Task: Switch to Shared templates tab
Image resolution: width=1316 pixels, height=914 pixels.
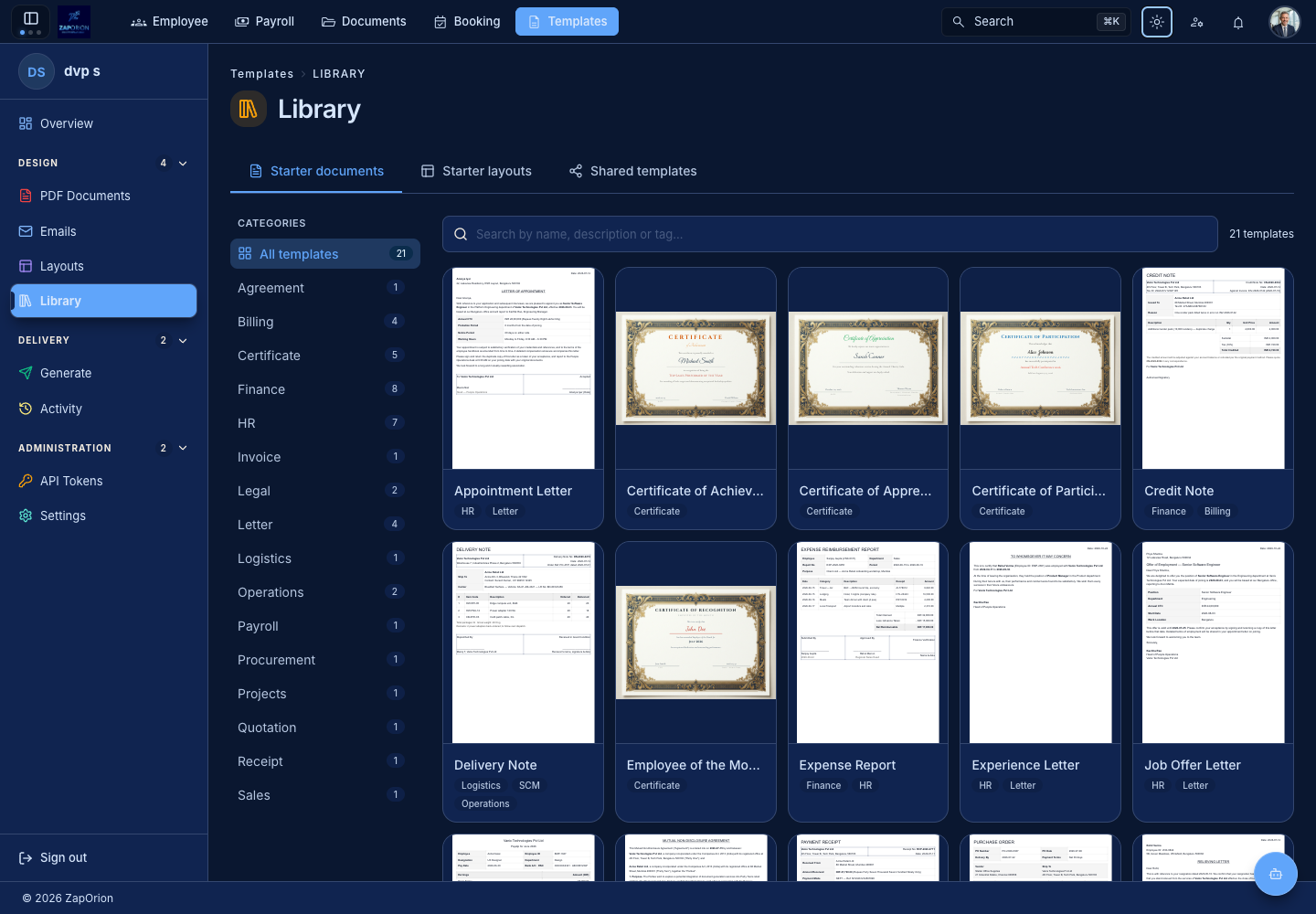Action: tap(632, 171)
